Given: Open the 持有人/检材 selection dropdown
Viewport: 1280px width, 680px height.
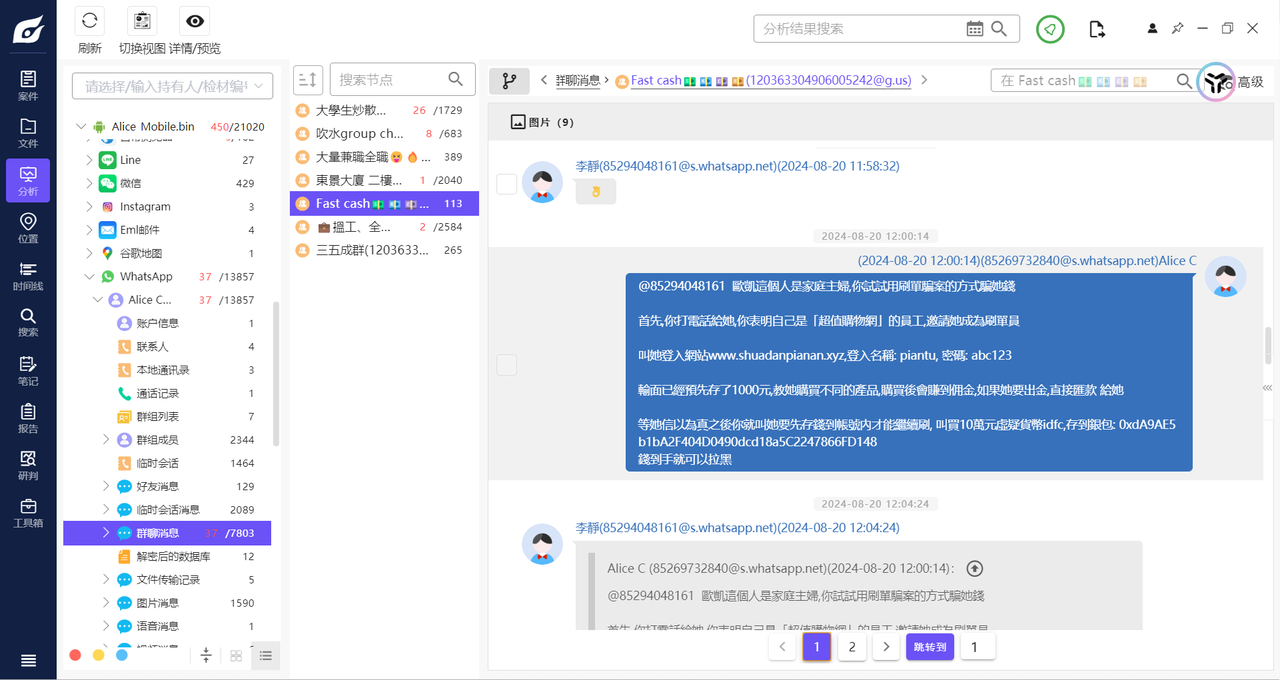Looking at the screenshot, I should pos(172,86).
